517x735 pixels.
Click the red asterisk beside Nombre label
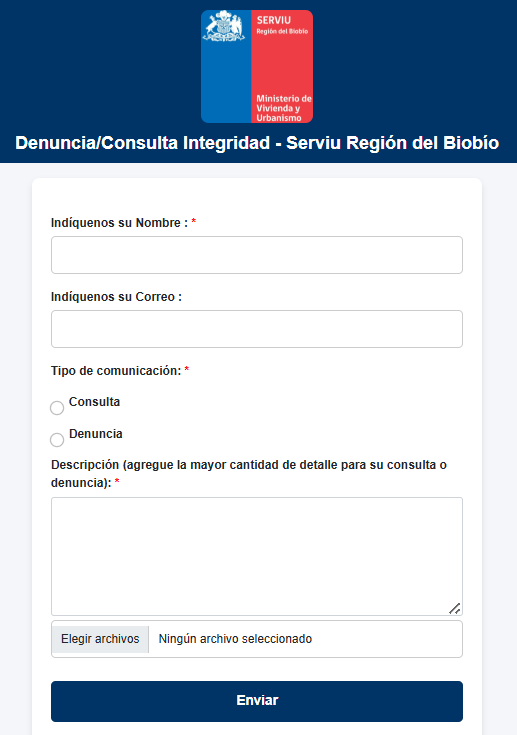coord(194,221)
